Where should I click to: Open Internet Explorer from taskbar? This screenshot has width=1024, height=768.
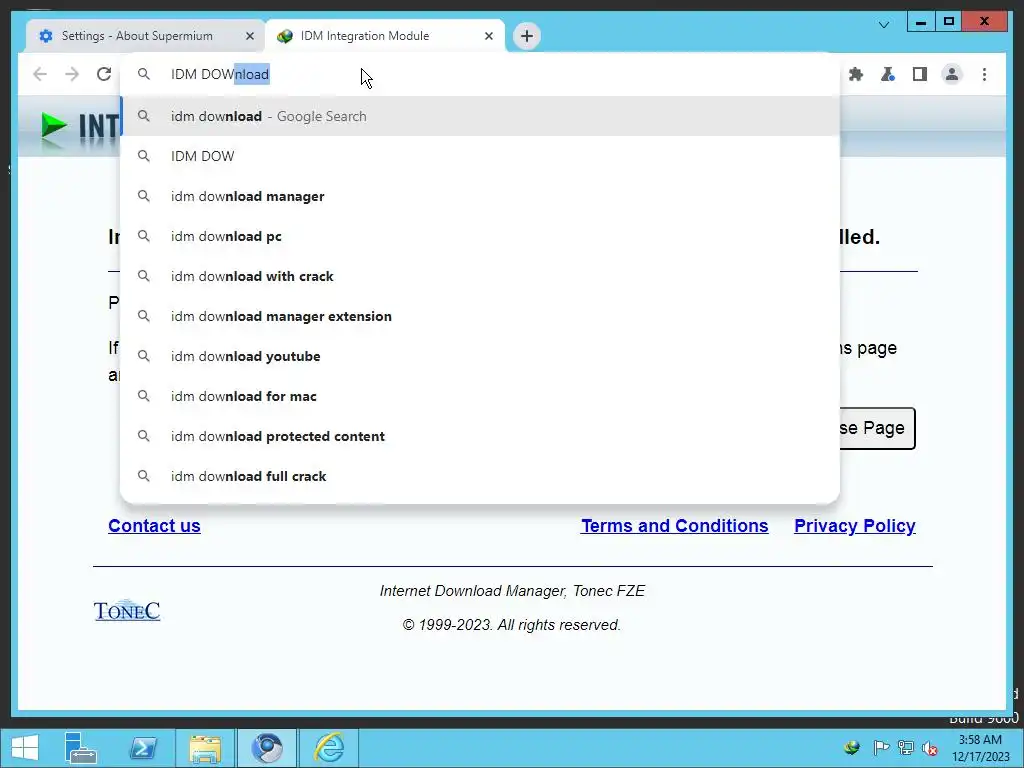[x=330, y=748]
